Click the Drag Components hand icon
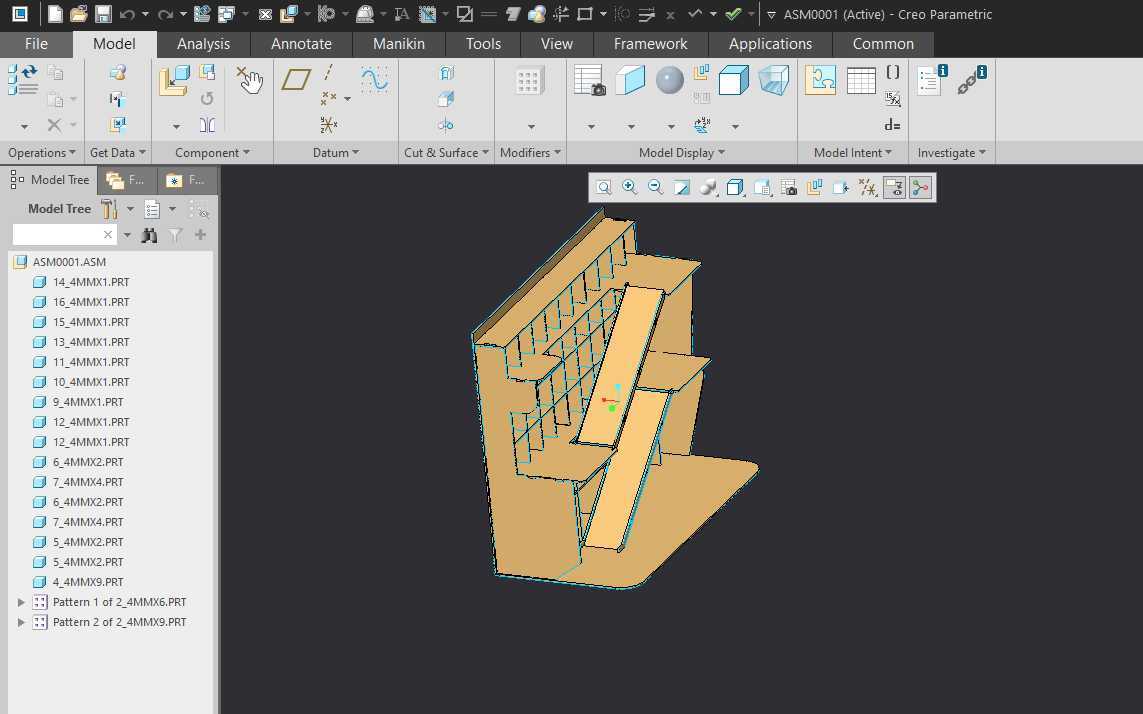Image resolution: width=1143 pixels, height=714 pixels. (x=250, y=79)
